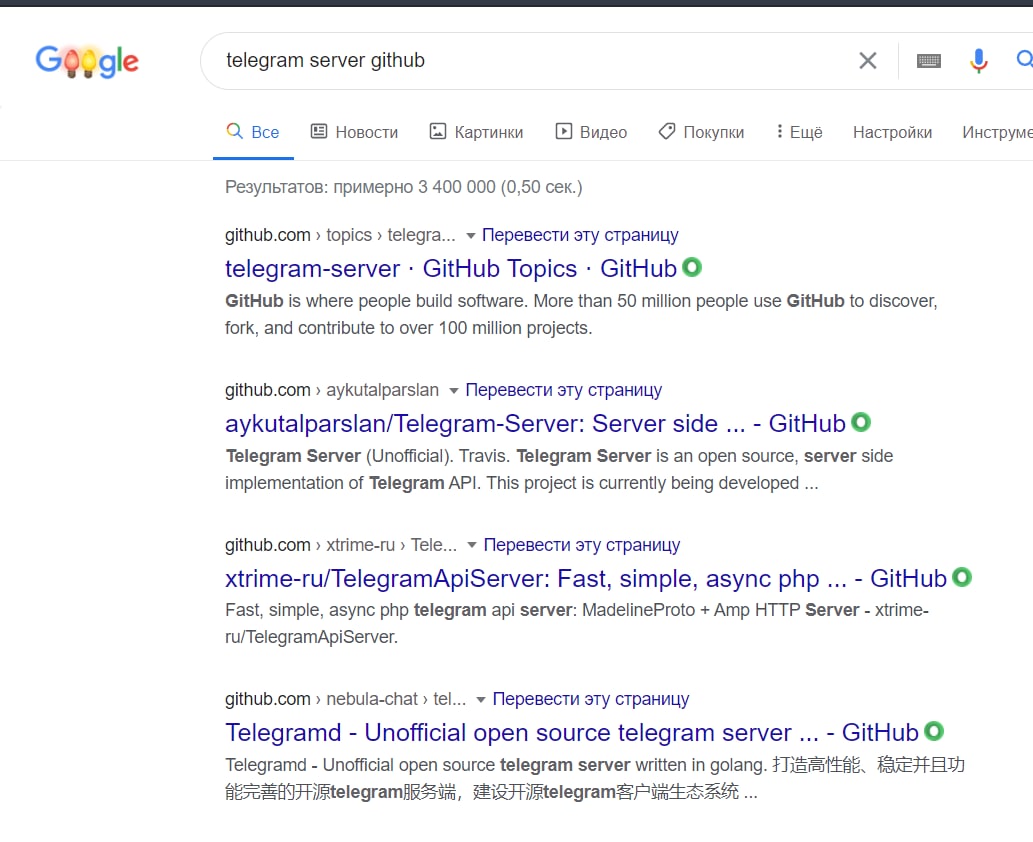Select the Все tab
Viewport: 1033px width, 842px height.
coord(253,132)
